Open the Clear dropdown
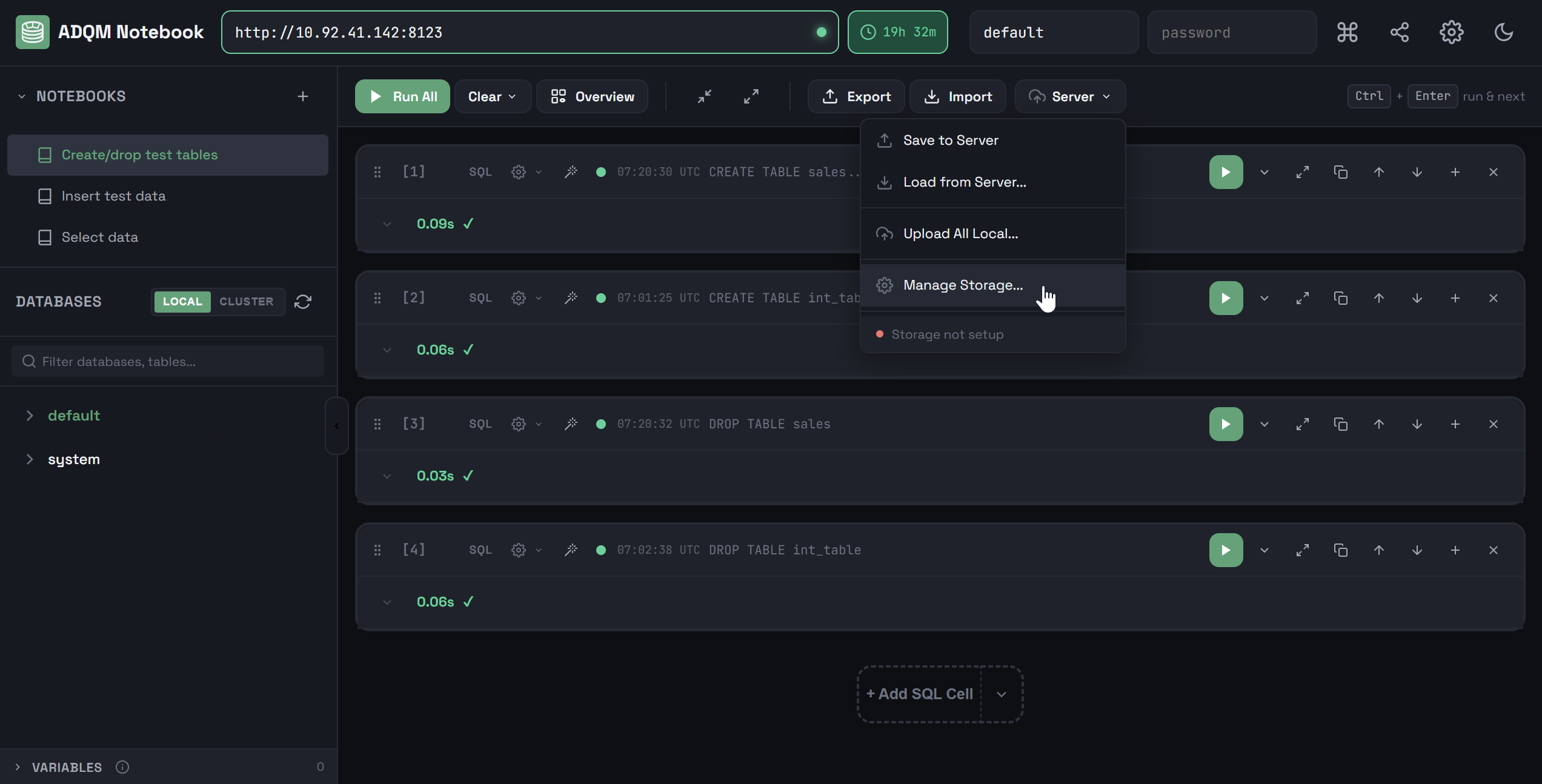This screenshot has width=1542, height=784. click(492, 96)
